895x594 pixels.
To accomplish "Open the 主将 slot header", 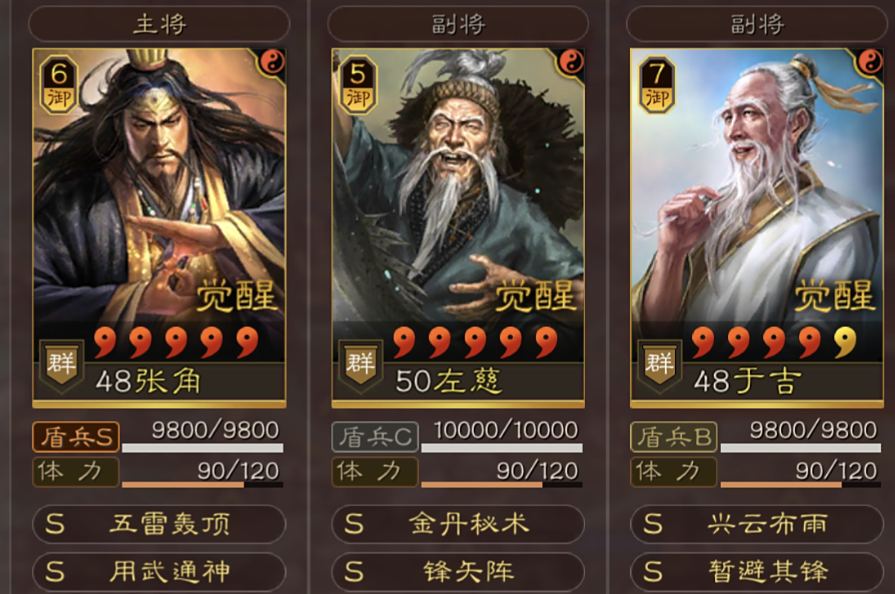I will [x=159, y=24].
